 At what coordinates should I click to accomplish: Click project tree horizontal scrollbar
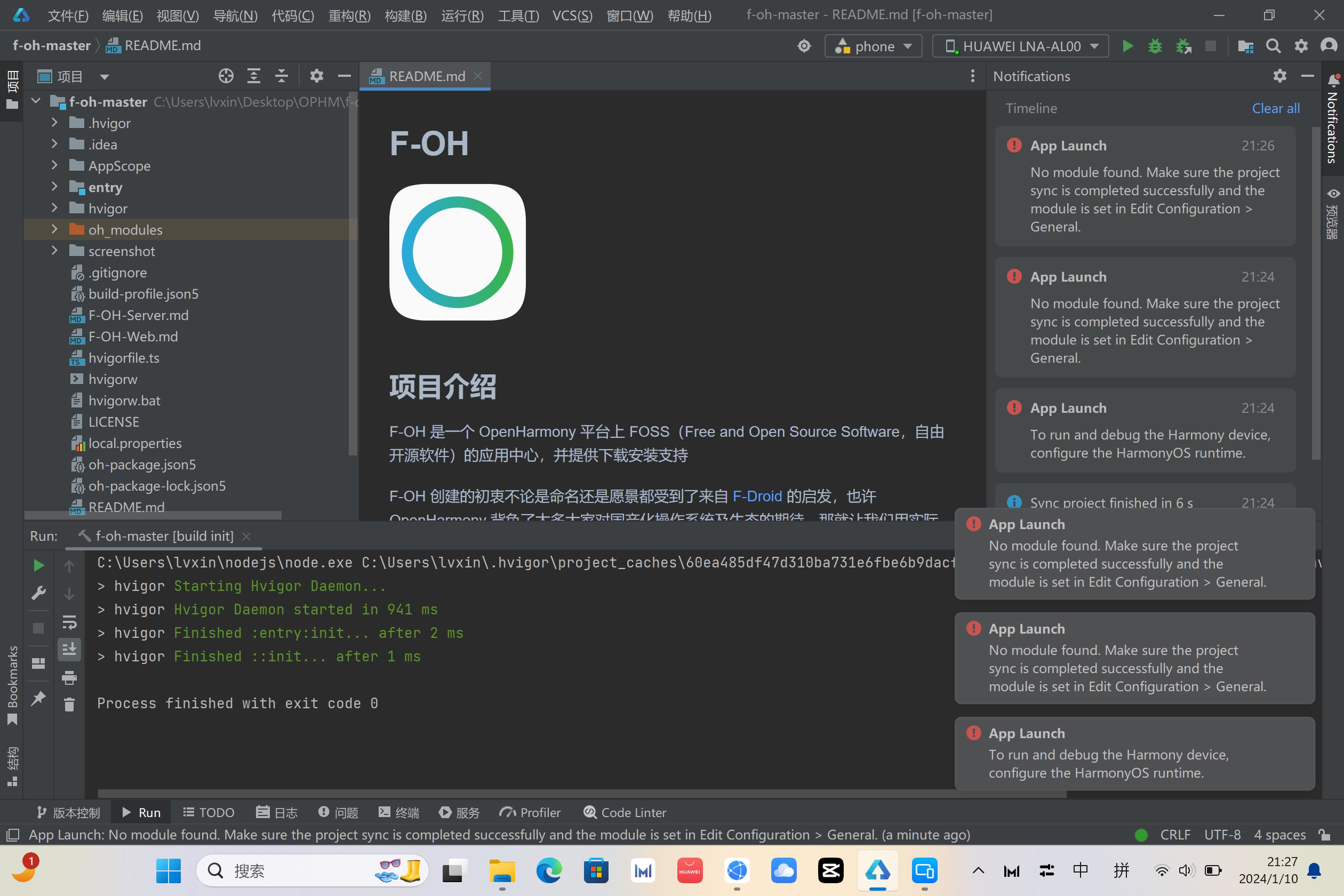153,515
